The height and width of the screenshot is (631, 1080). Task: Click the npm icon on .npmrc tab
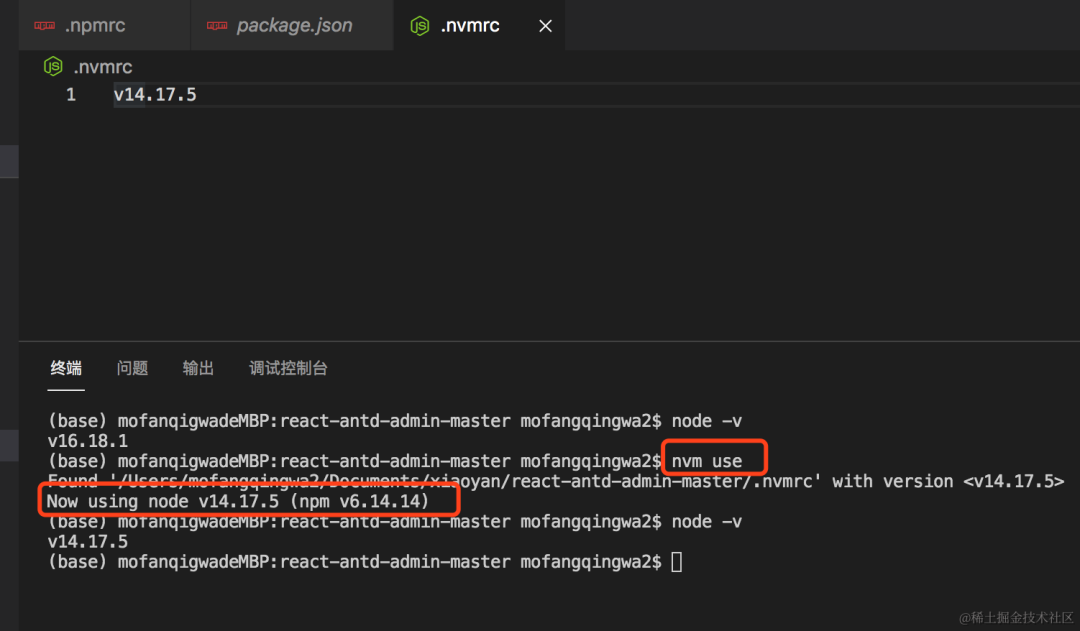point(44,25)
